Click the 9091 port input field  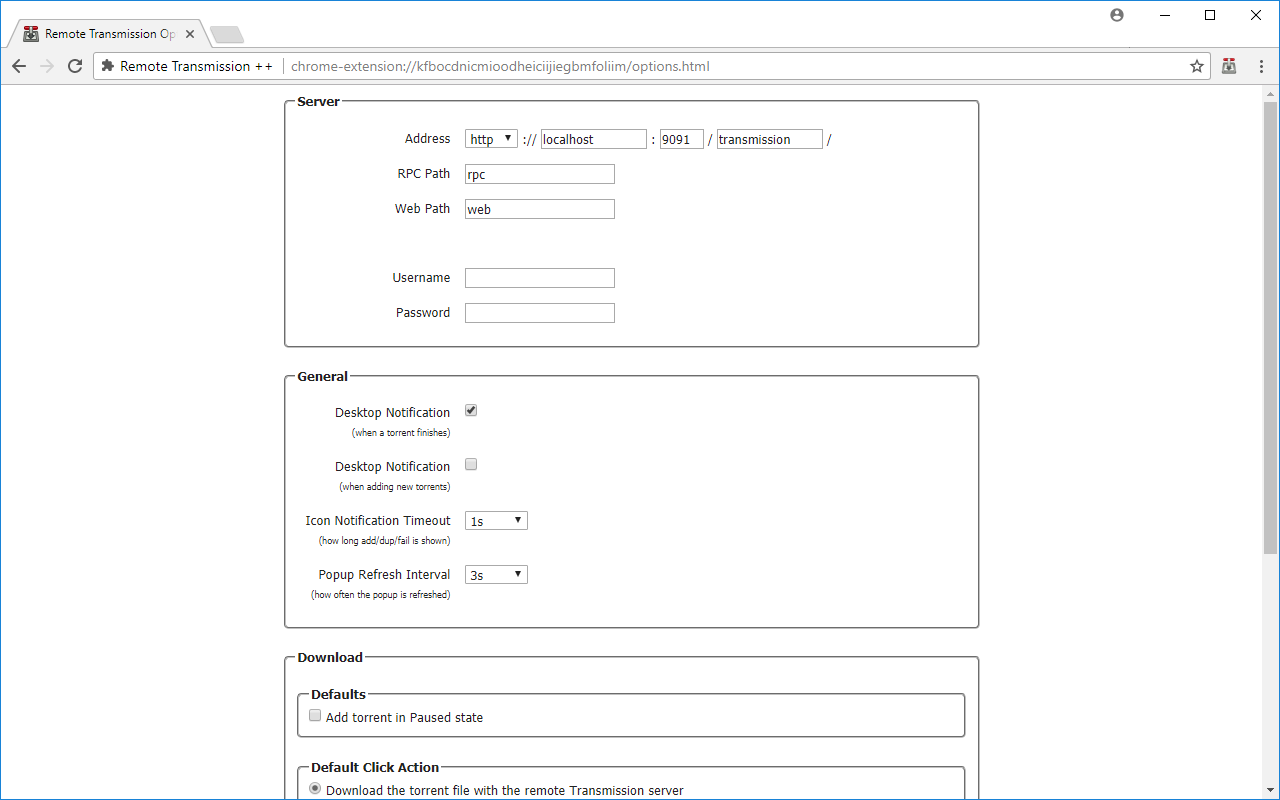(682, 139)
